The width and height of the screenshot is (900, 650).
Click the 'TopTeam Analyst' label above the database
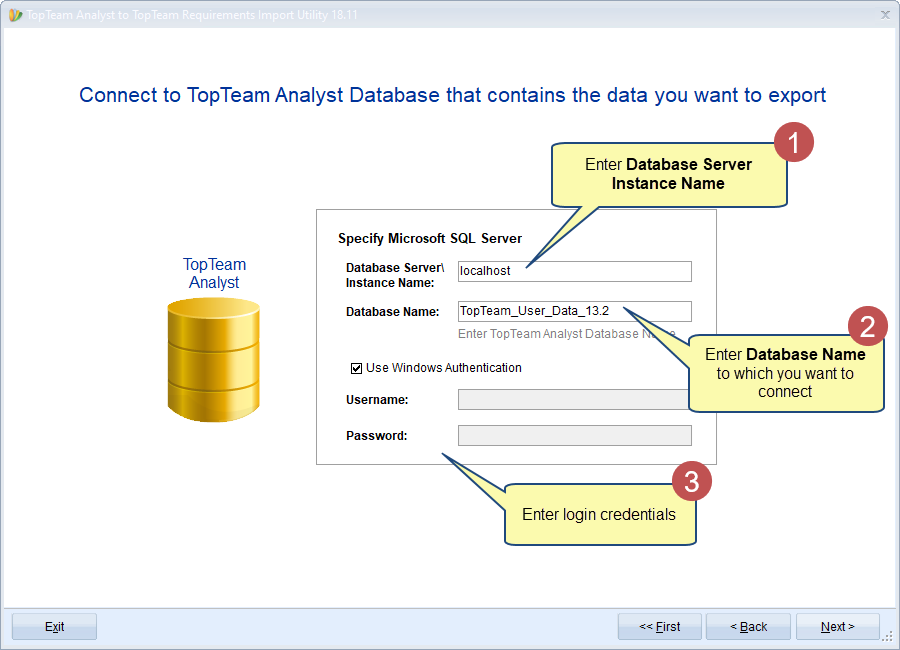(x=214, y=273)
